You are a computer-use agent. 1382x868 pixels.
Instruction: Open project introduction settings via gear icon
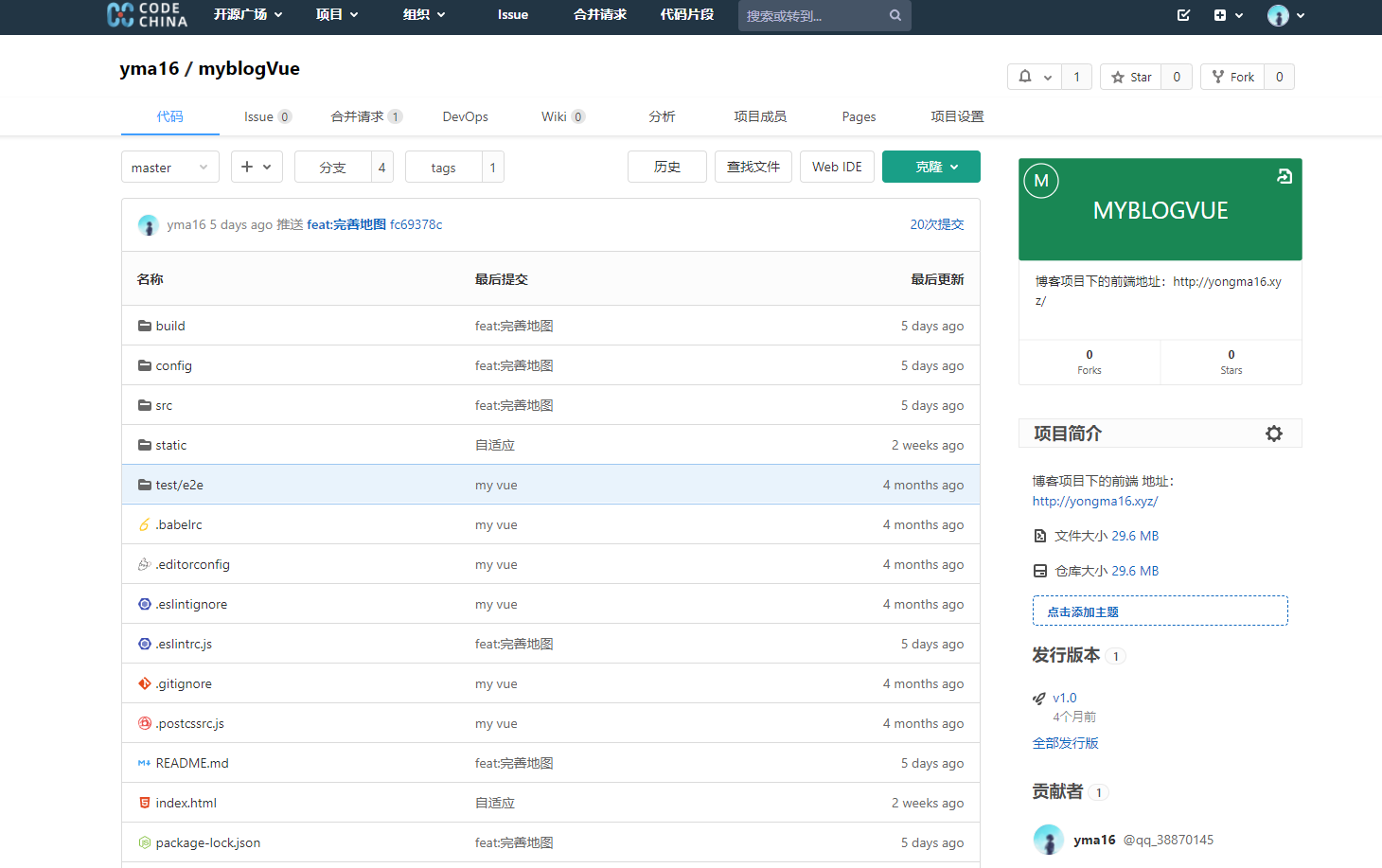[1274, 433]
